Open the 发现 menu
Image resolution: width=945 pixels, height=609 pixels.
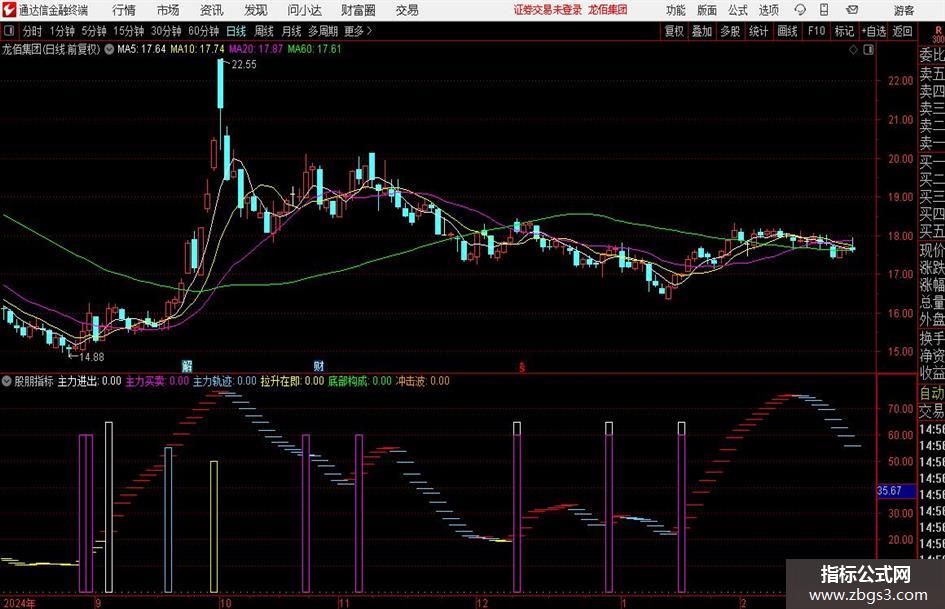[x=256, y=10]
